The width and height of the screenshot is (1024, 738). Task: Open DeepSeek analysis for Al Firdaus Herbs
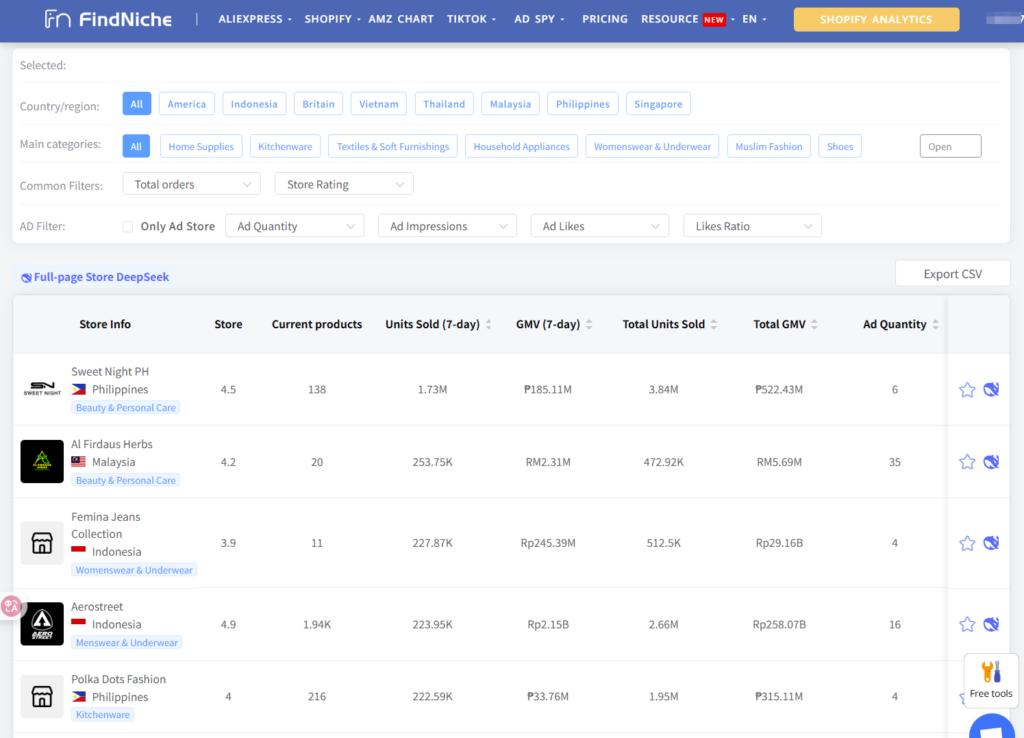tap(991, 462)
